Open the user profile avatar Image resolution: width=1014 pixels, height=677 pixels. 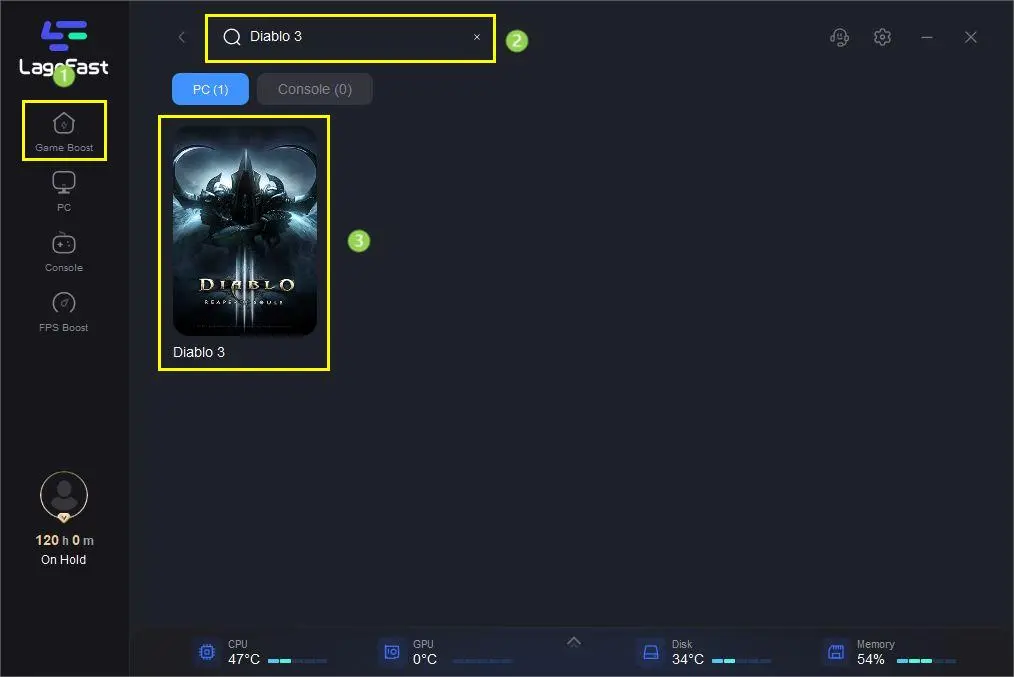[x=64, y=495]
